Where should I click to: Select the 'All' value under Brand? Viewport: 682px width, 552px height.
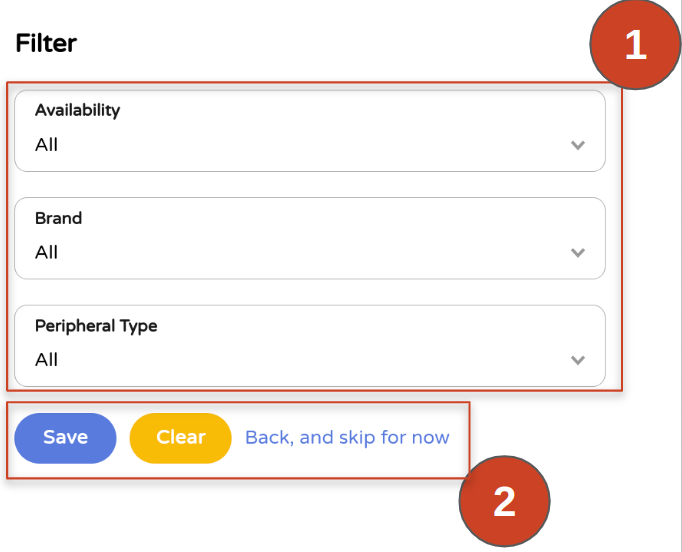pyautogui.click(x=47, y=253)
